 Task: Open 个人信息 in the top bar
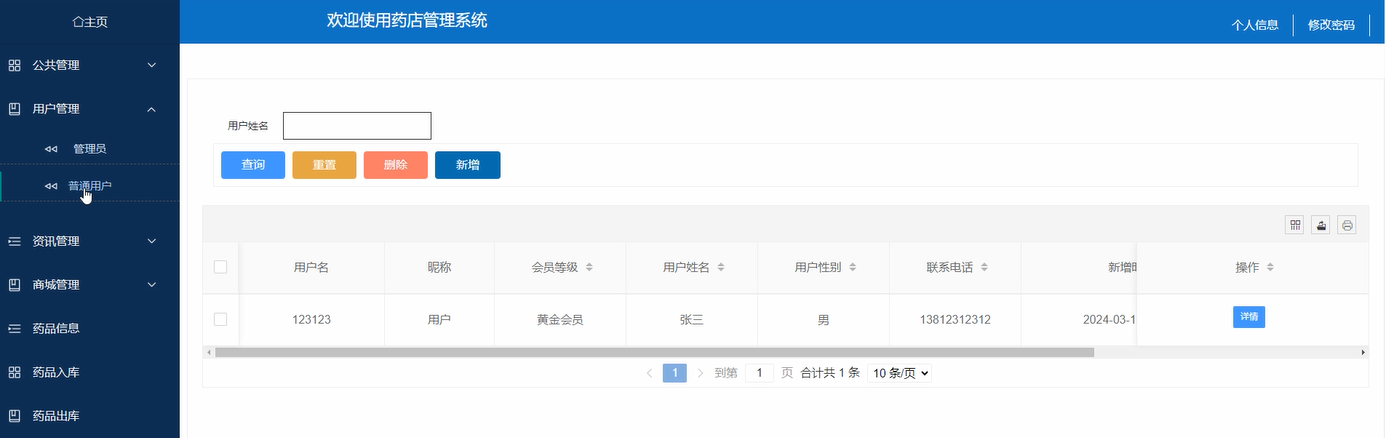tap(1255, 25)
